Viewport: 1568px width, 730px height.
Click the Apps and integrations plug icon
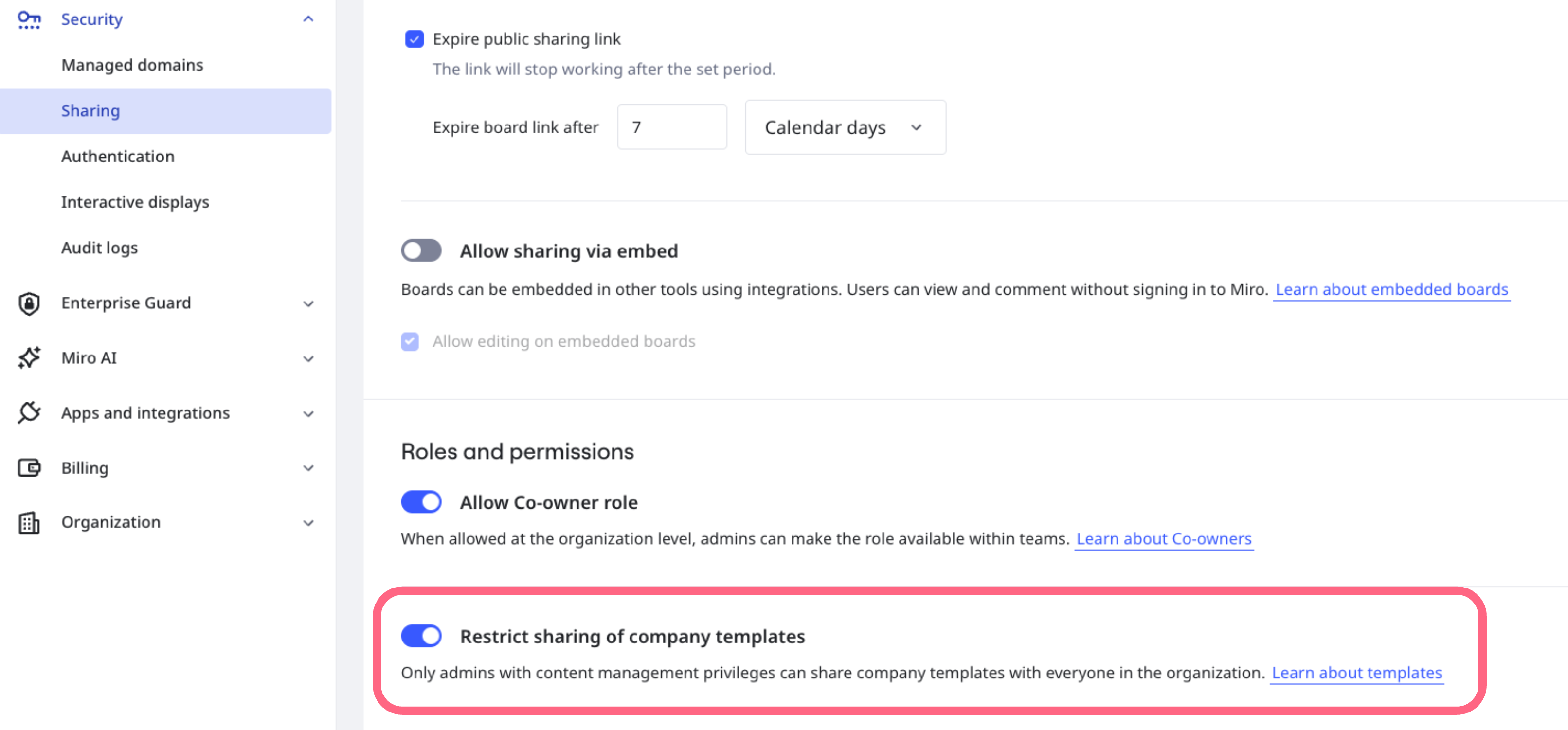tap(29, 412)
